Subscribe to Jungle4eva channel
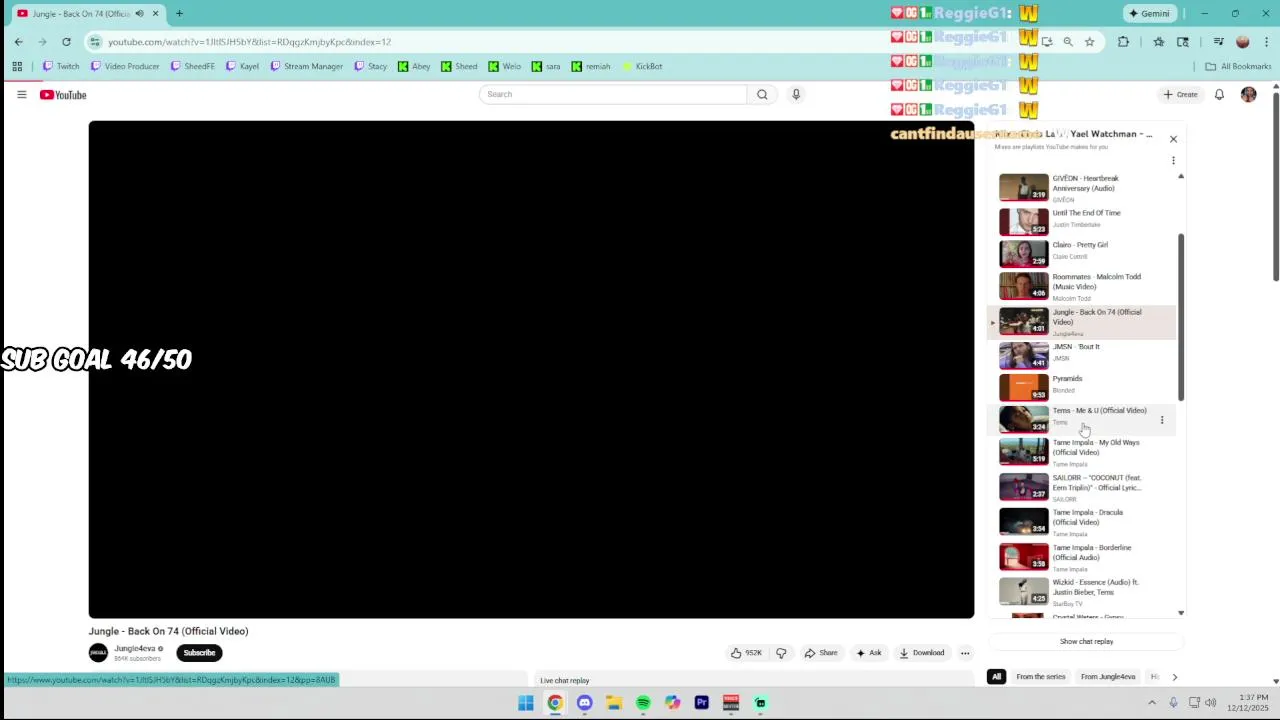 [199, 653]
